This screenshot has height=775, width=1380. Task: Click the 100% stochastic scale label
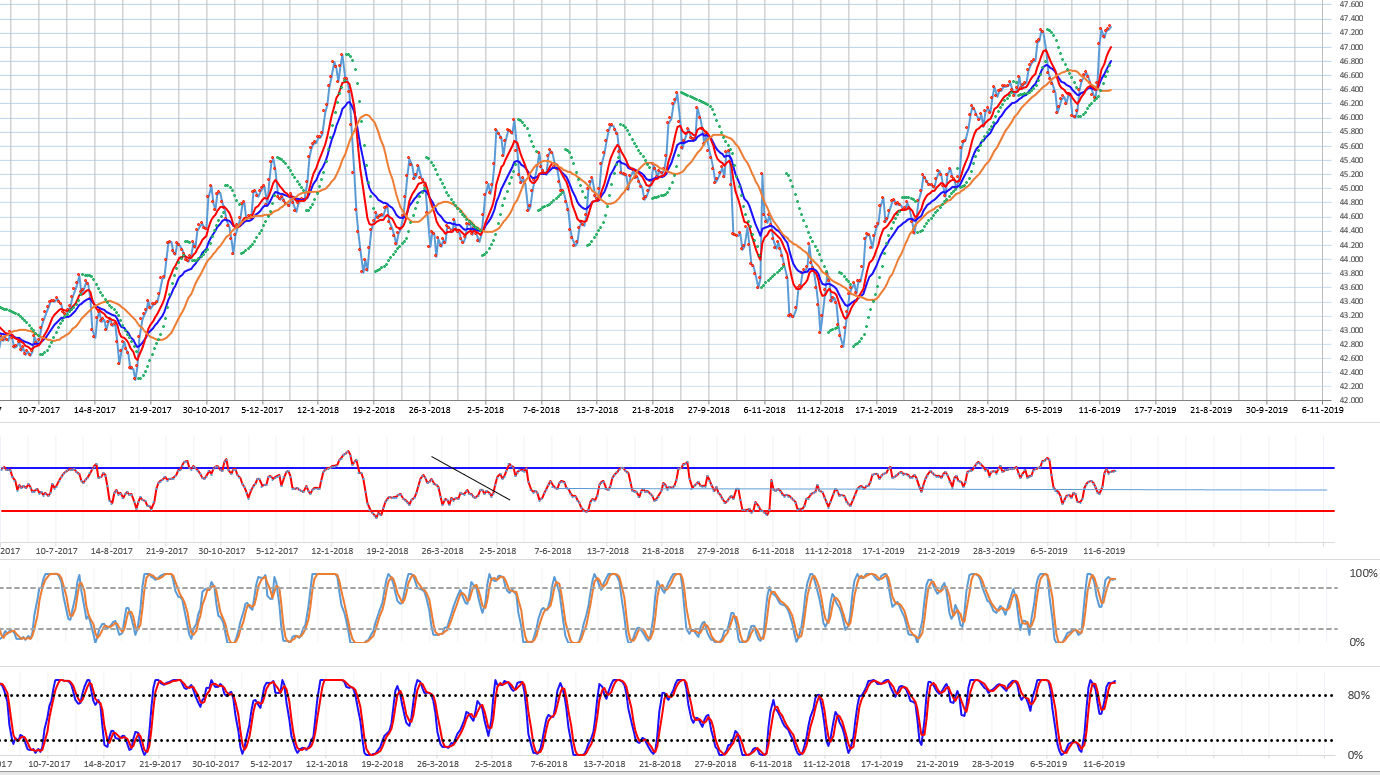pos(1364,573)
